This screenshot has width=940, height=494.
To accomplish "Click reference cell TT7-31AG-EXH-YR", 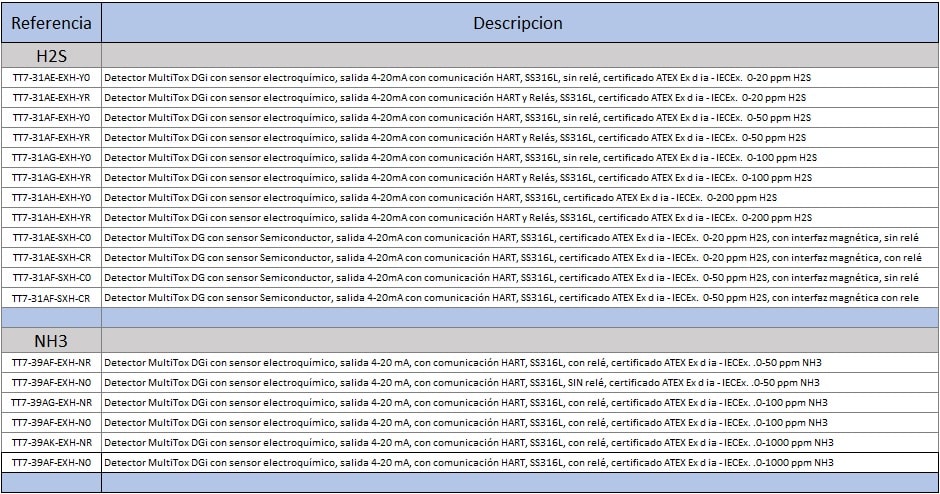I will (51, 177).
